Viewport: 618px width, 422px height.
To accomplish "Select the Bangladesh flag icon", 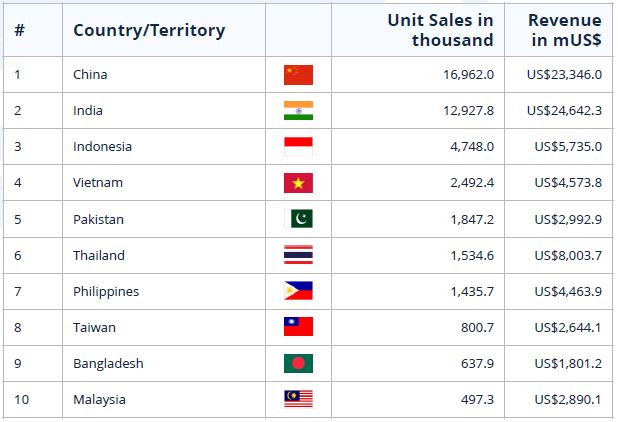I will click(x=298, y=363).
